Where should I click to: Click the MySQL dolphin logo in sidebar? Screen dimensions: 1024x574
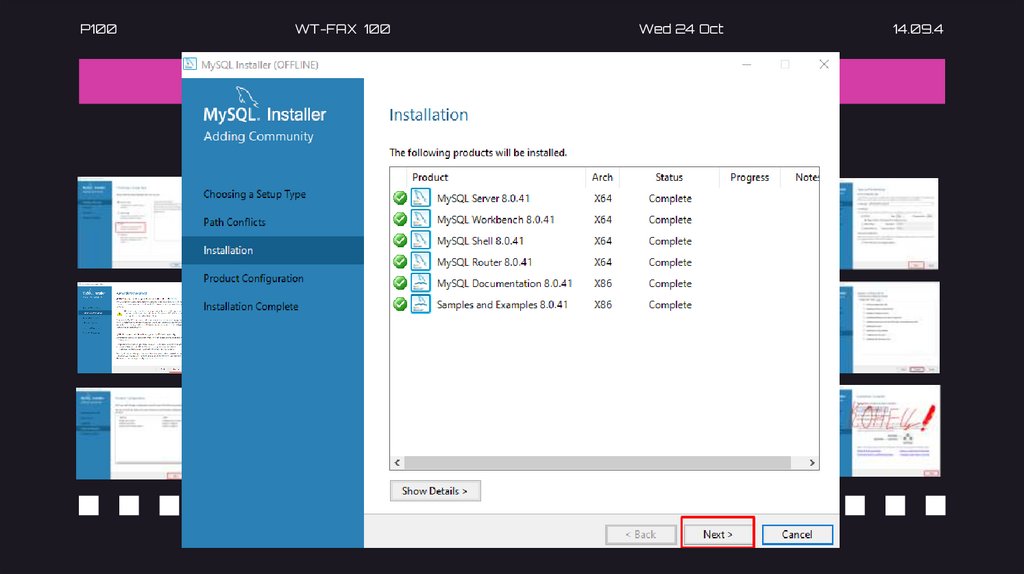tap(246, 96)
